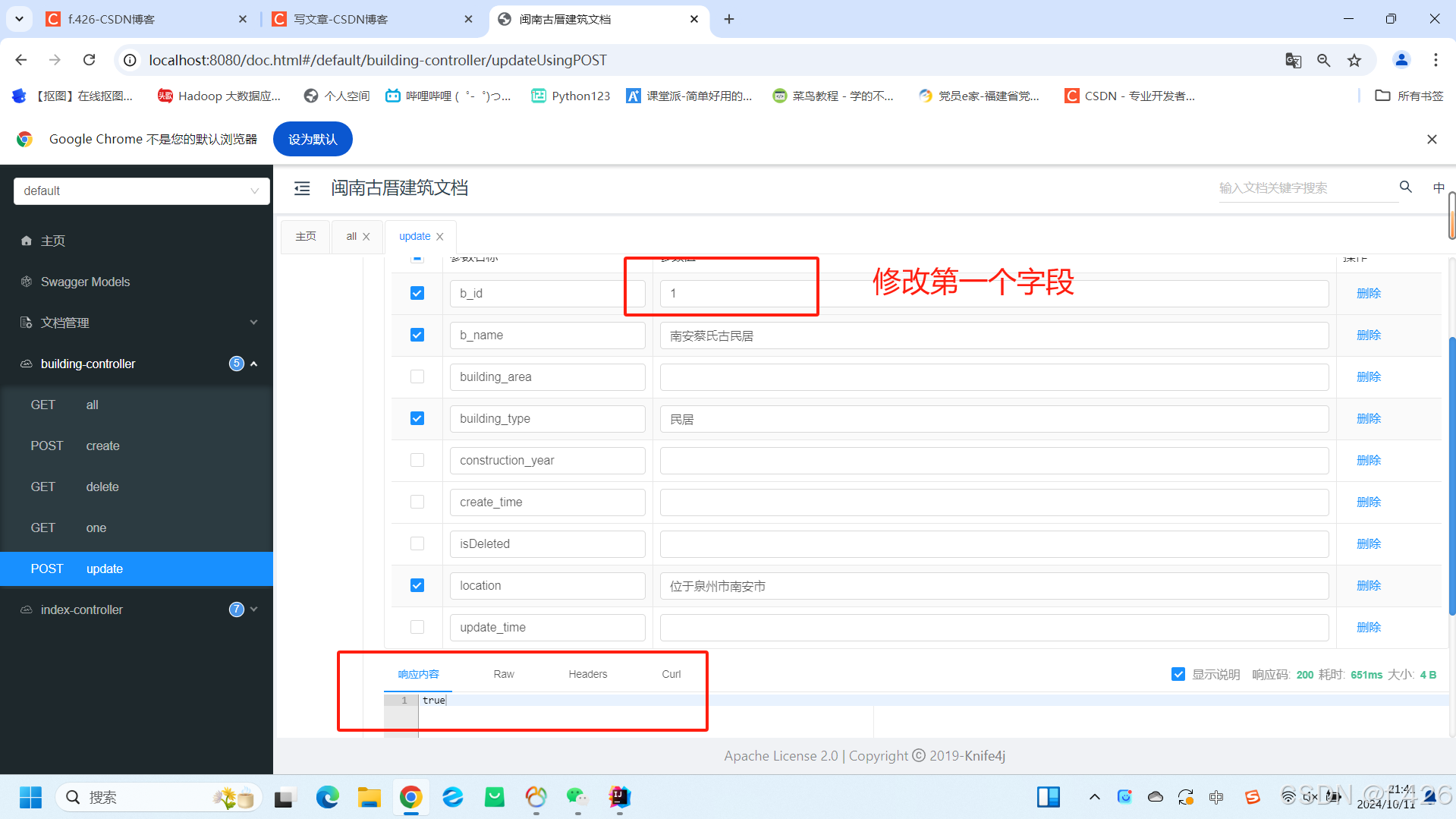The width and height of the screenshot is (1456, 819).
Task: Open the bilibili bookmark
Action: 448,96
